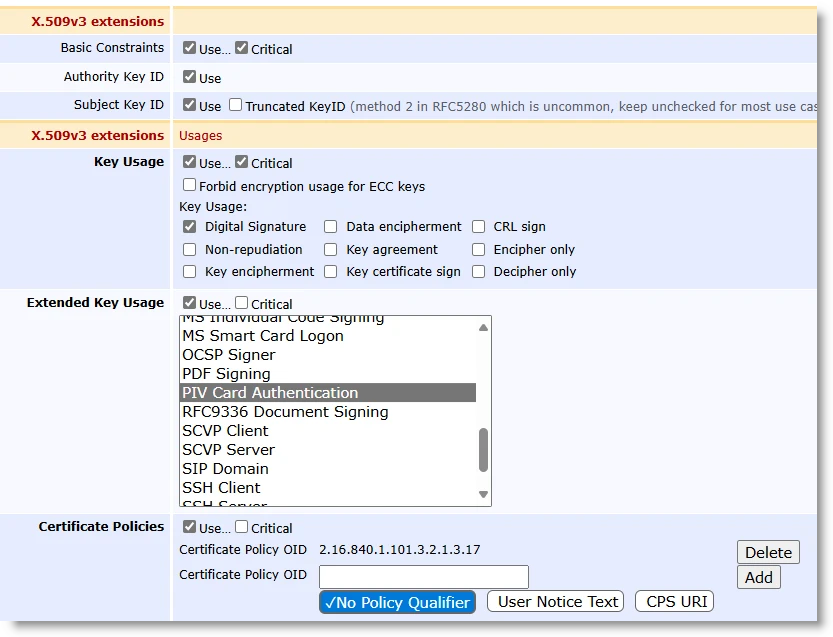The height and width of the screenshot is (637, 833).
Task: Focus the Certificate Policy OID input
Action: point(424,576)
